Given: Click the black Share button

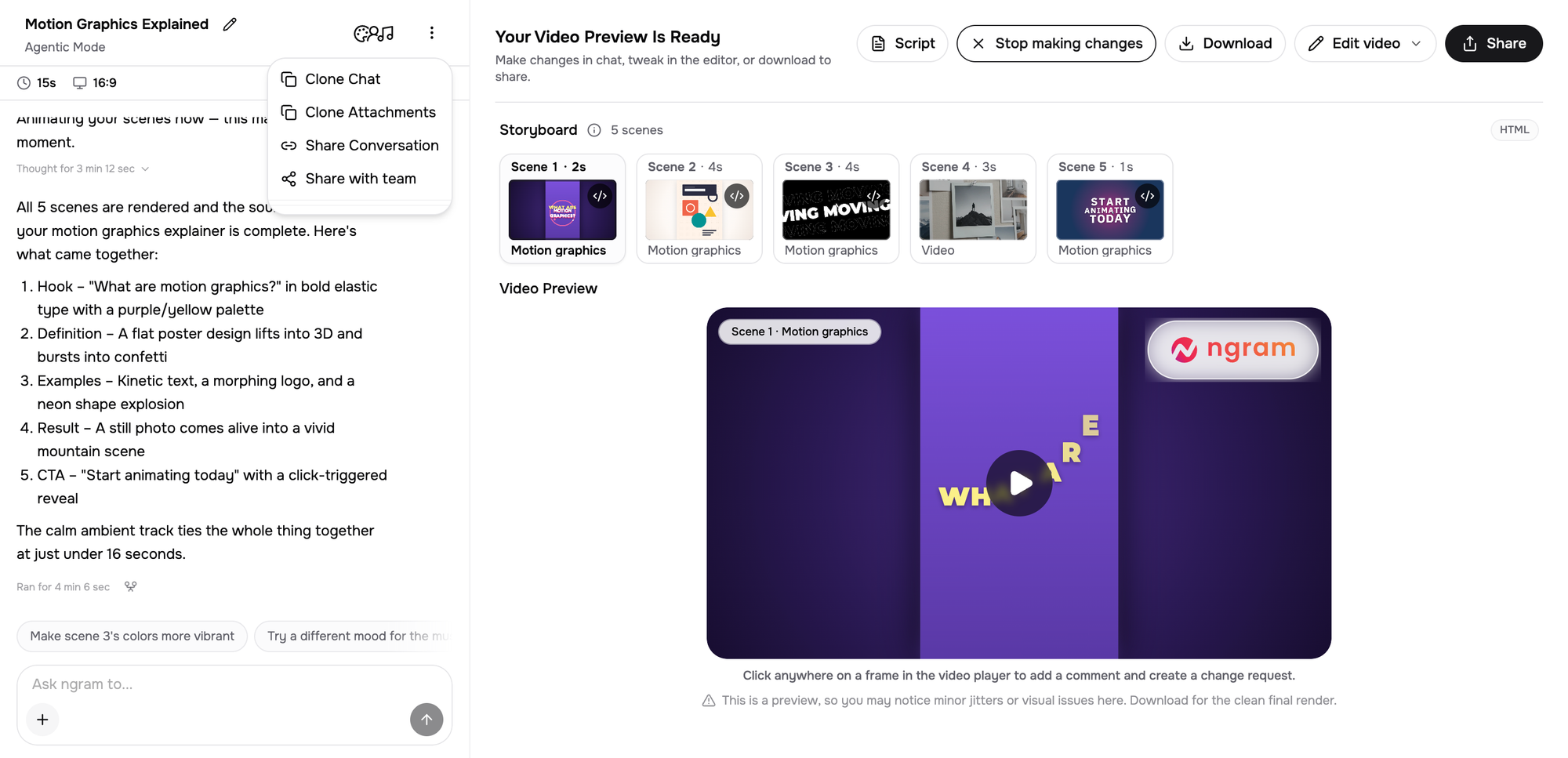Looking at the screenshot, I should coord(1494,44).
